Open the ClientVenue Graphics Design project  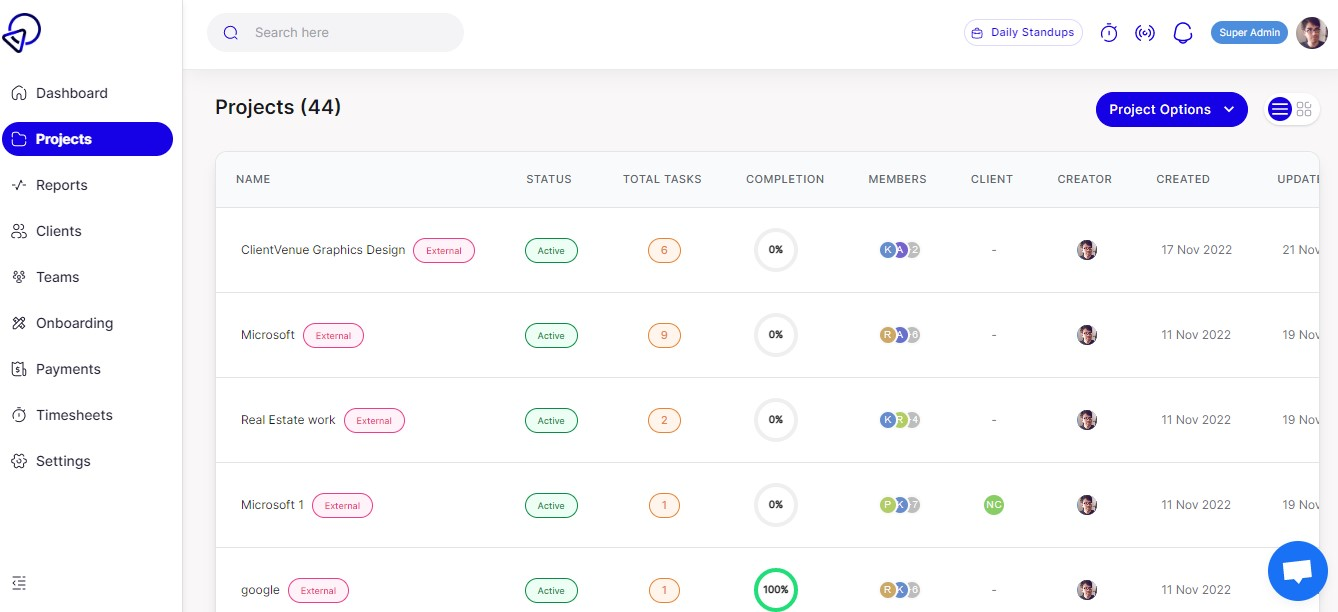(322, 250)
